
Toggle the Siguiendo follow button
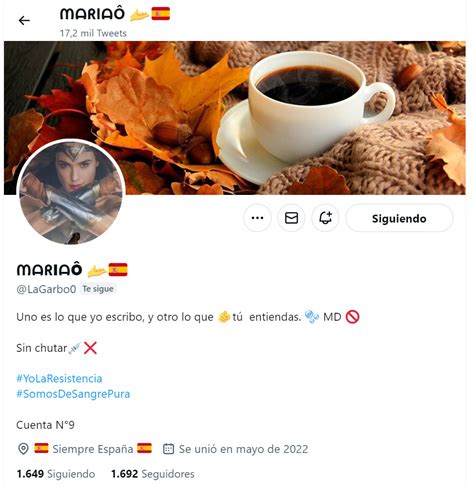[x=399, y=218]
